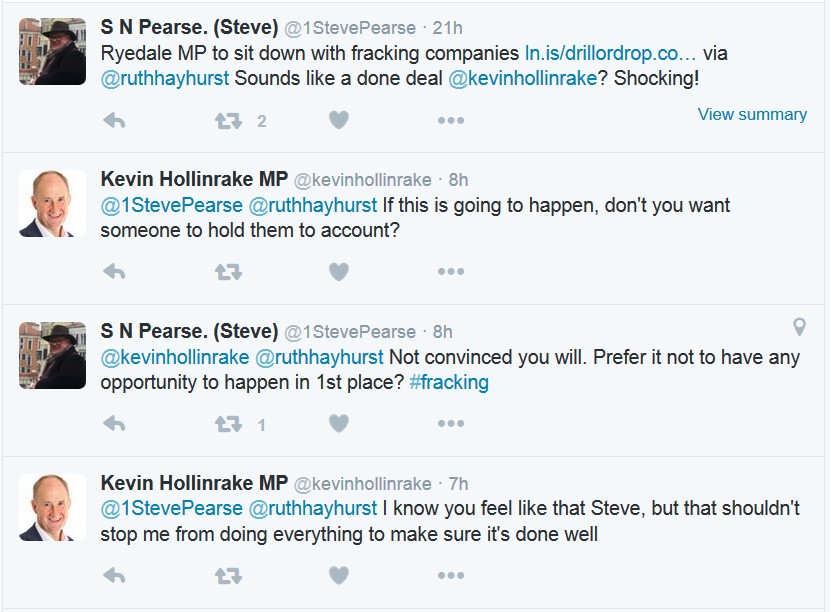831x612 pixels.
Task: Reply to Steve's 'Not convinced you will' tweet
Action: (114, 424)
